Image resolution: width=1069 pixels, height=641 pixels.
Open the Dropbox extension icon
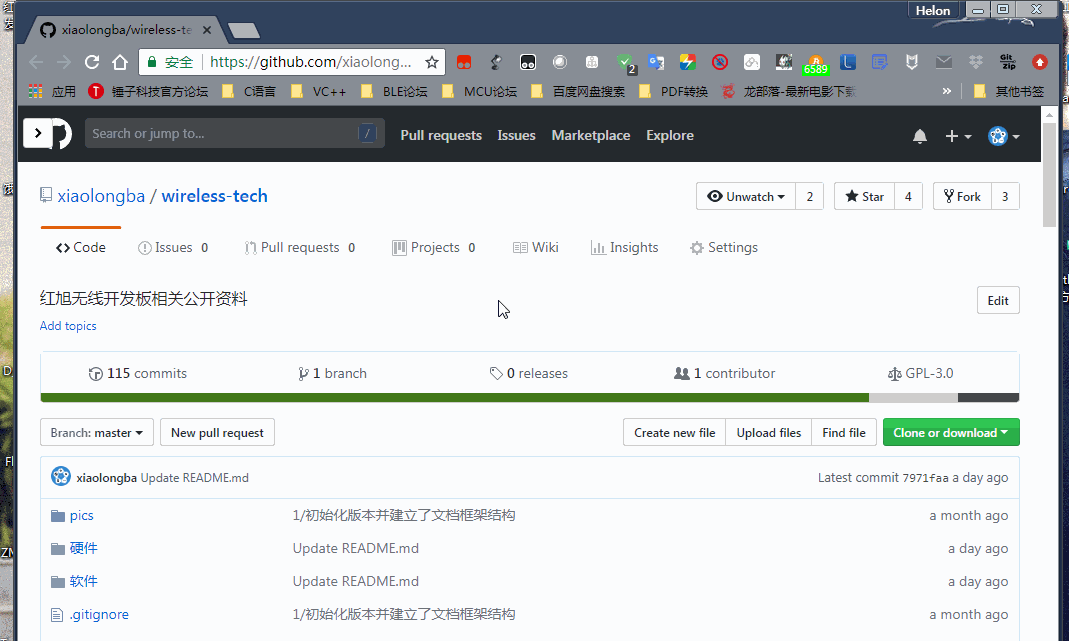pyautogui.click(x=976, y=62)
